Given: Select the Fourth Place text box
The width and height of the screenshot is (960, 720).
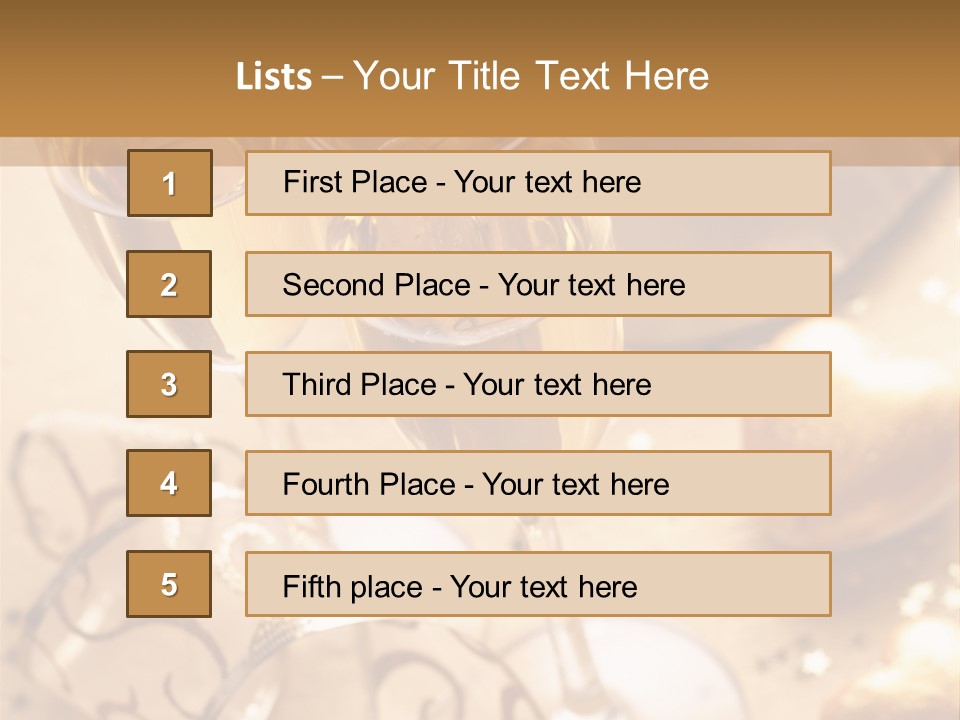Looking at the screenshot, I should (x=538, y=483).
